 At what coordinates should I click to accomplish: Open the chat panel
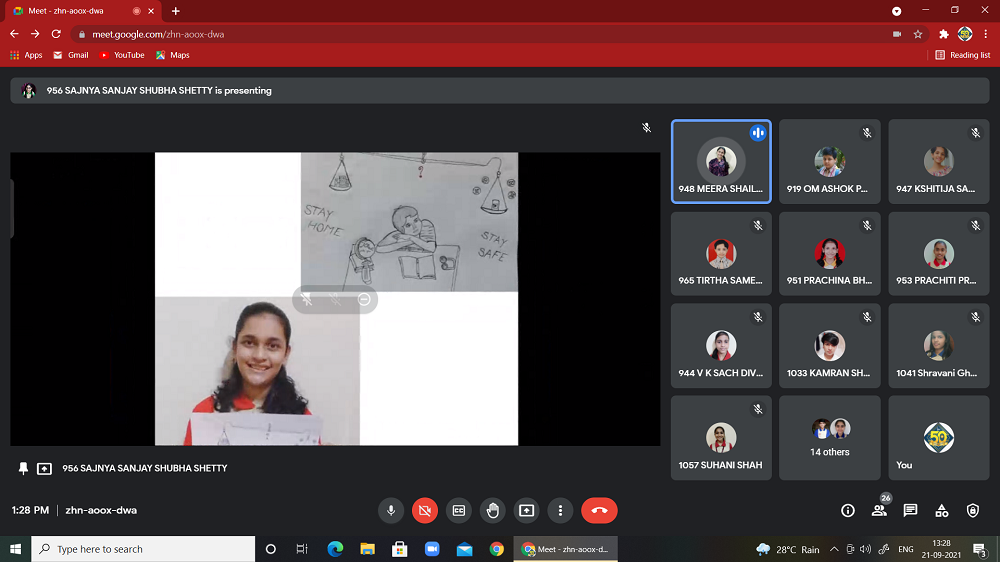pos(910,510)
